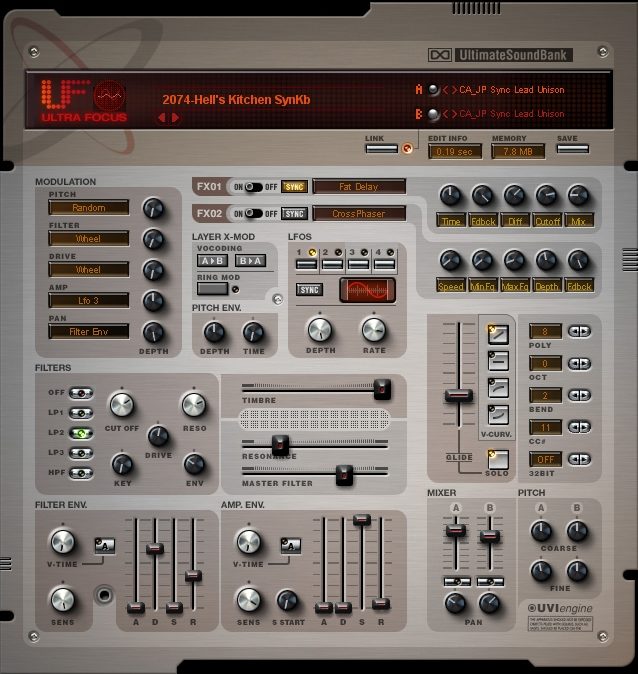
Task: Select the HPF filter type
Action: pyautogui.click(x=81, y=473)
